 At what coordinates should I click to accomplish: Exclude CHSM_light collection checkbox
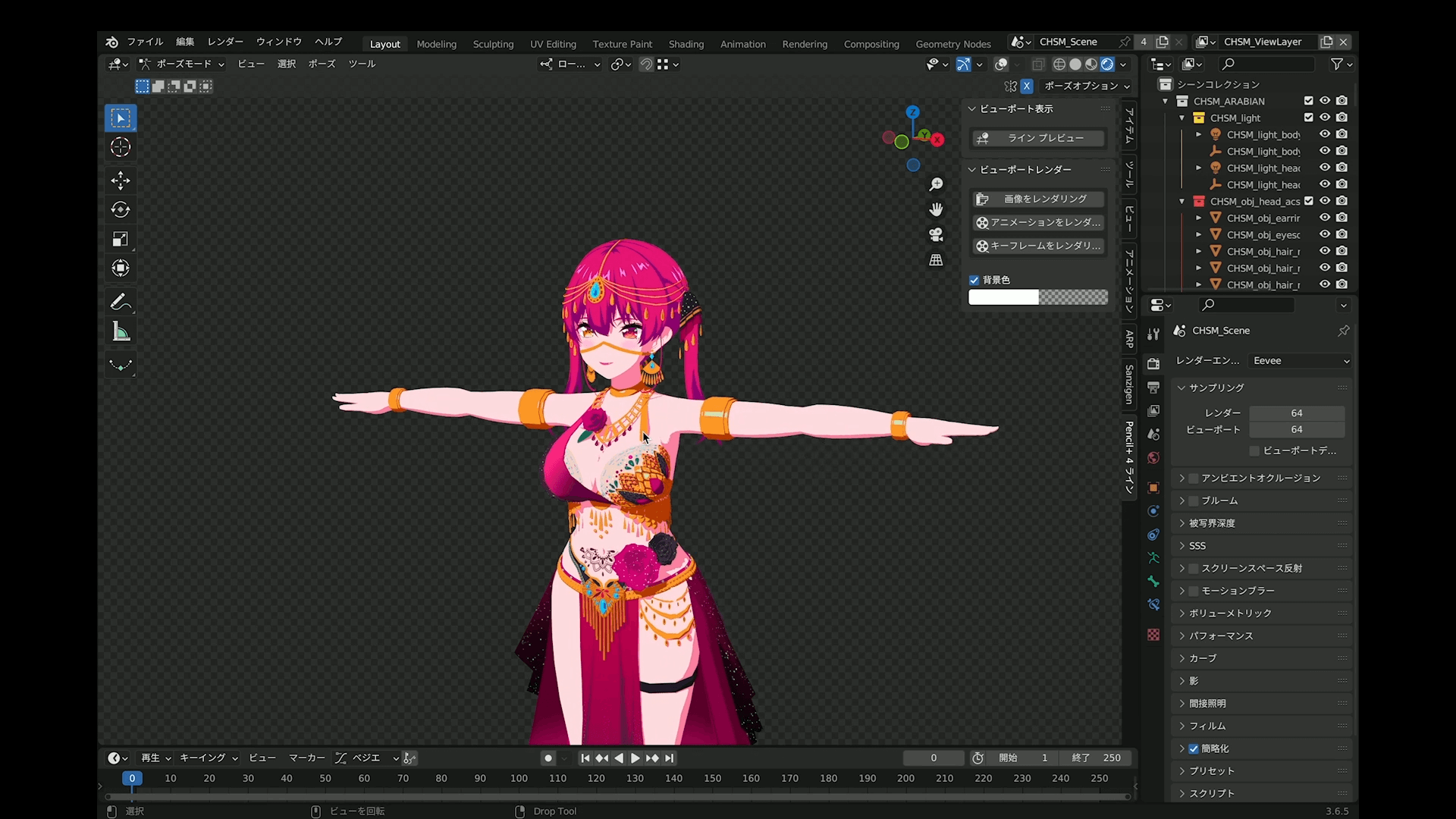1308,118
